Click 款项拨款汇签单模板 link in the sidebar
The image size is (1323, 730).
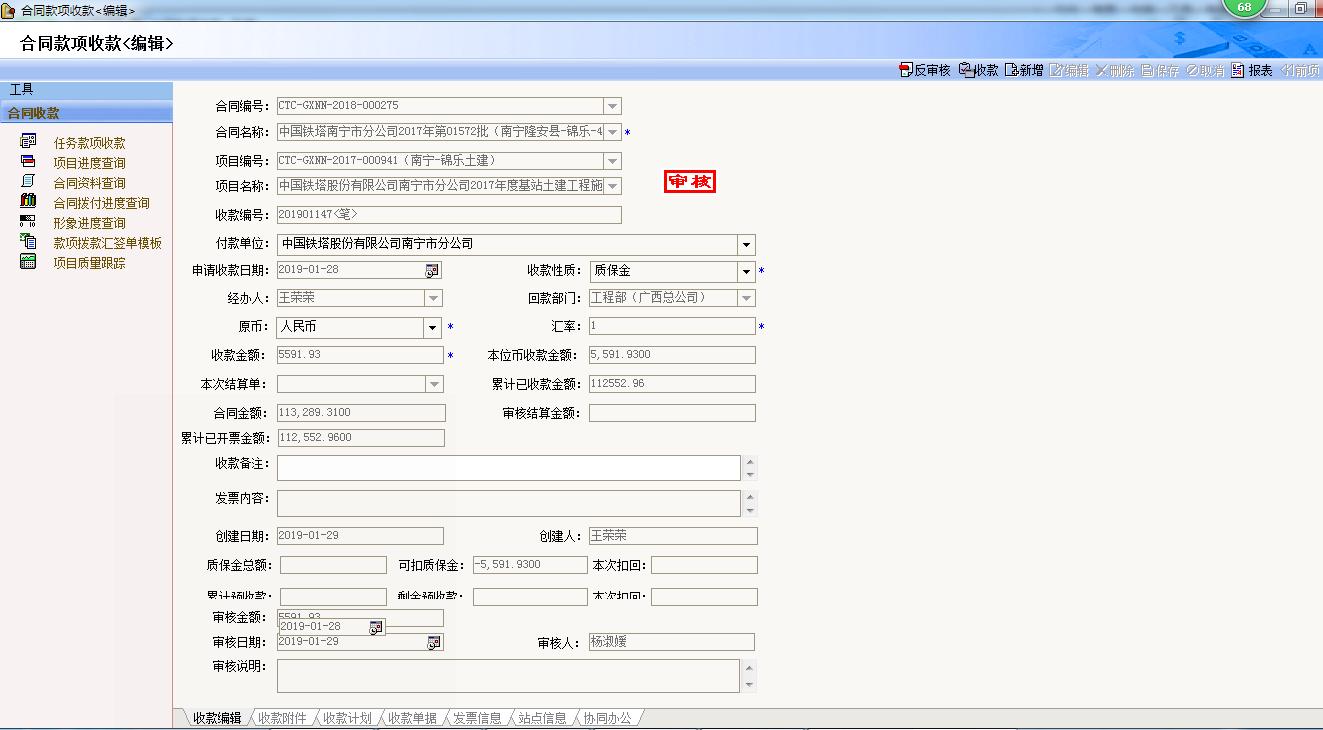(x=107, y=243)
